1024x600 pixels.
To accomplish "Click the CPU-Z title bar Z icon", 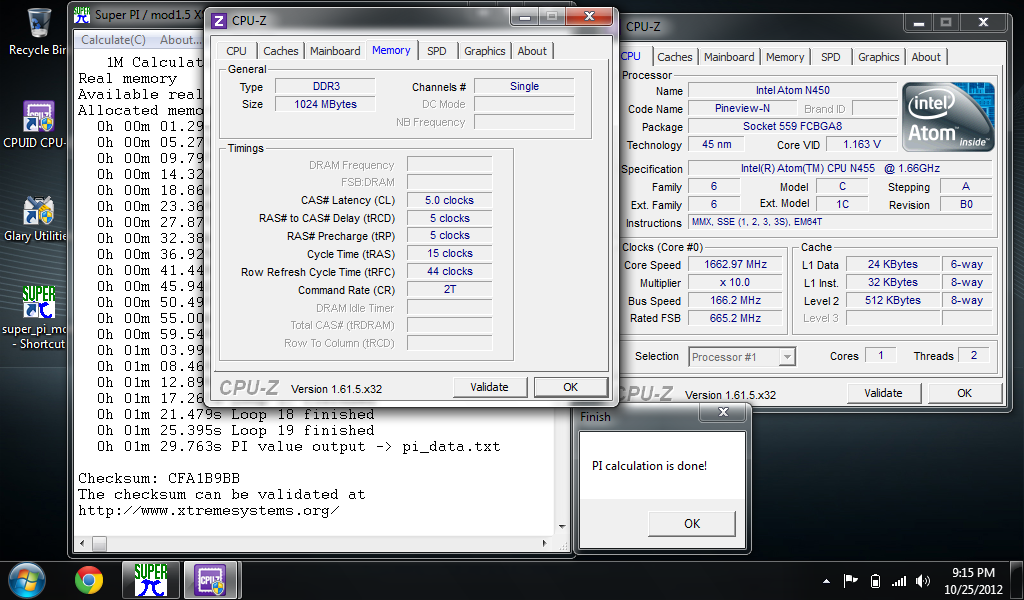I will pyautogui.click(x=220, y=20).
